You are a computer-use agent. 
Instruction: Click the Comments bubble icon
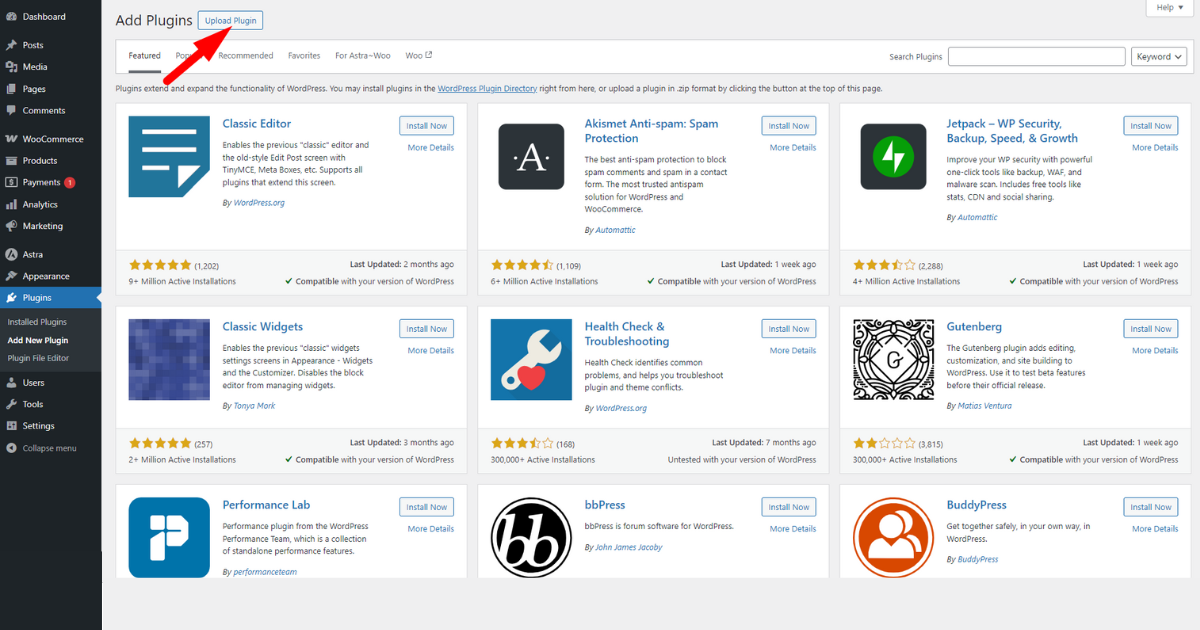(x=10, y=111)
